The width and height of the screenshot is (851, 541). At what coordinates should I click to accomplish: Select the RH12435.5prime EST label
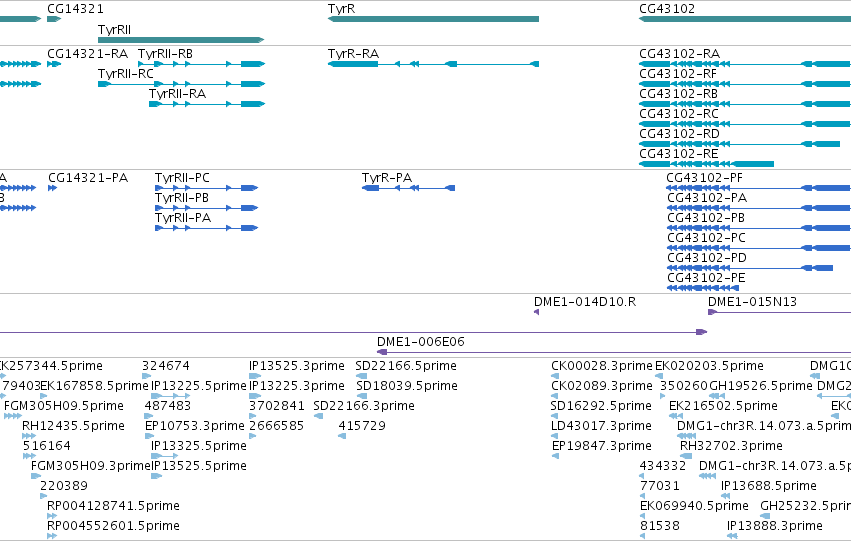click(73, 427)
